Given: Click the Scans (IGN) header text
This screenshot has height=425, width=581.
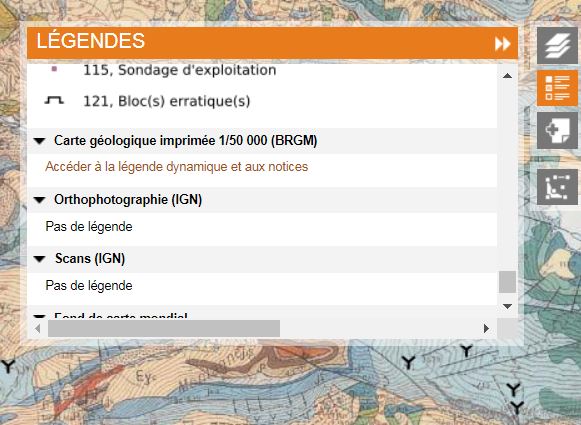Looking at the screenshot, I should 90,258.
